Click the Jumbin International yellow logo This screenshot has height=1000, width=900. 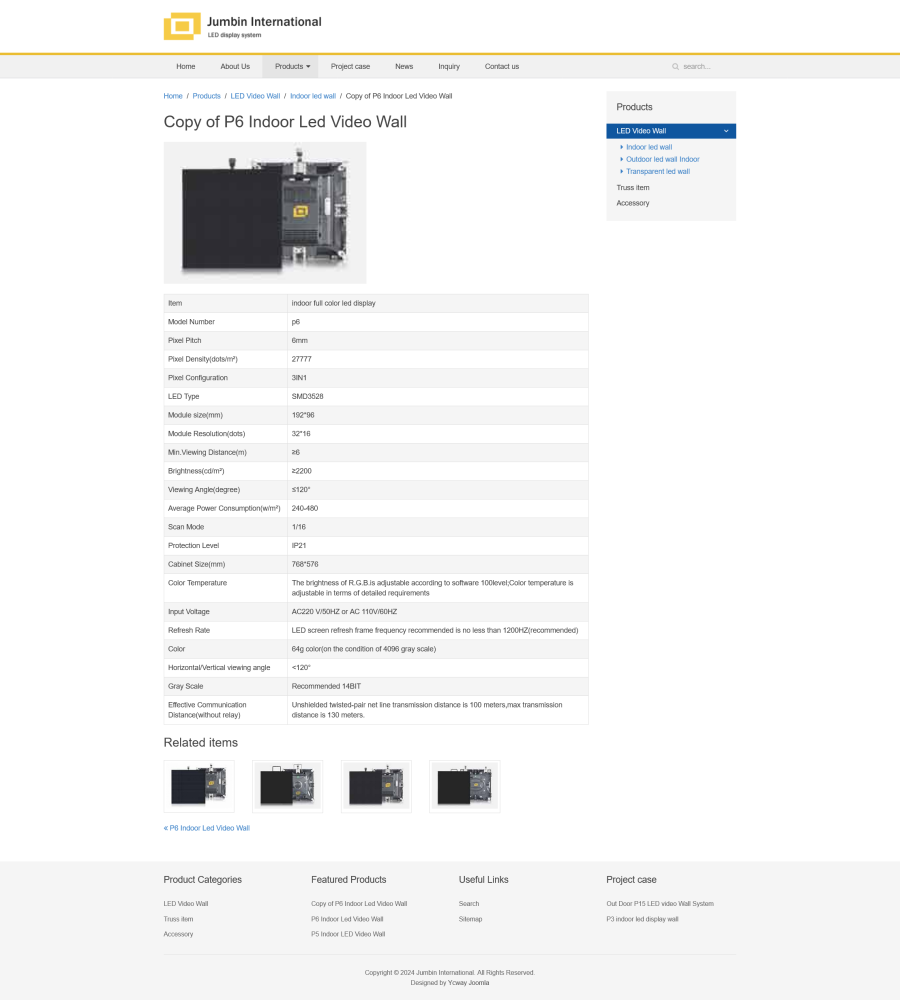[x=182, y=26]
